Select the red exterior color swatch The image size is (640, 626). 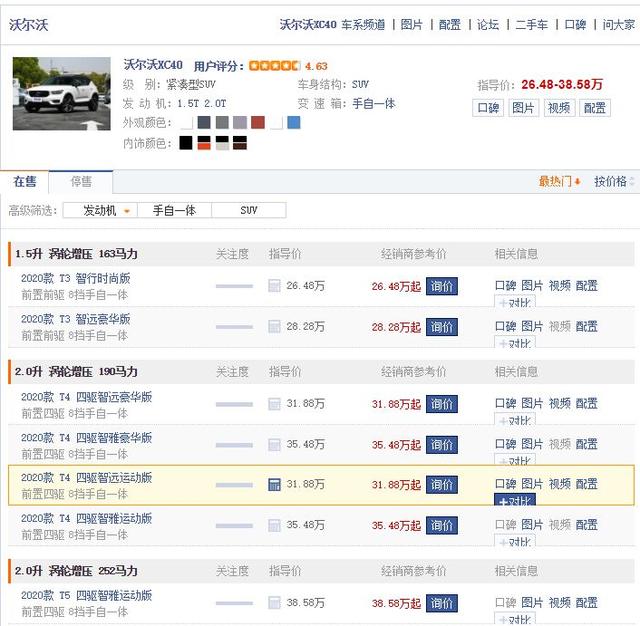[x=258, y=122]
